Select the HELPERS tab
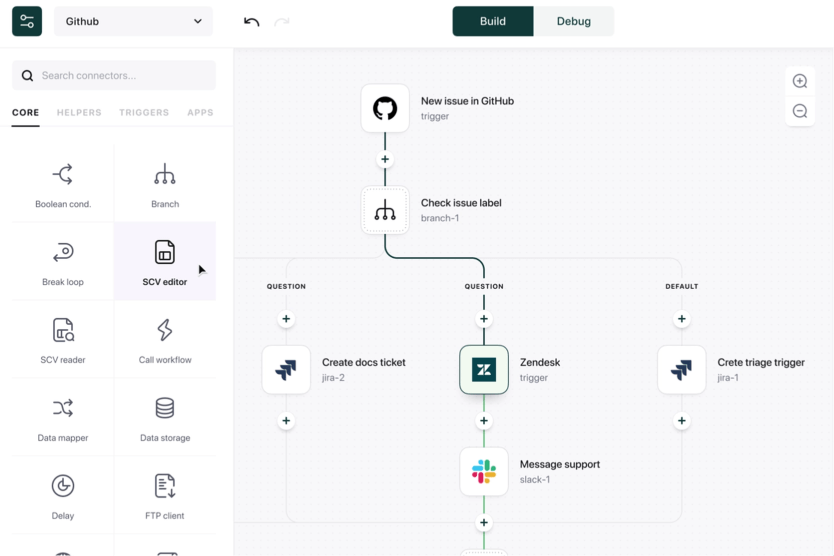The height and width of the screenshot is (556, 834). pos(79,113)
